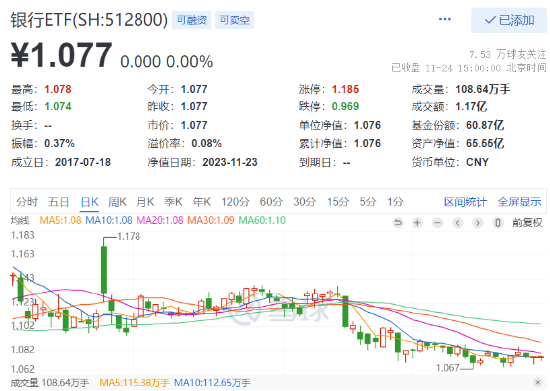Viewport: 550px width, 391px height.
Task: Click the 7.53 万球友关注 followers text
Action: pos(508,55)
